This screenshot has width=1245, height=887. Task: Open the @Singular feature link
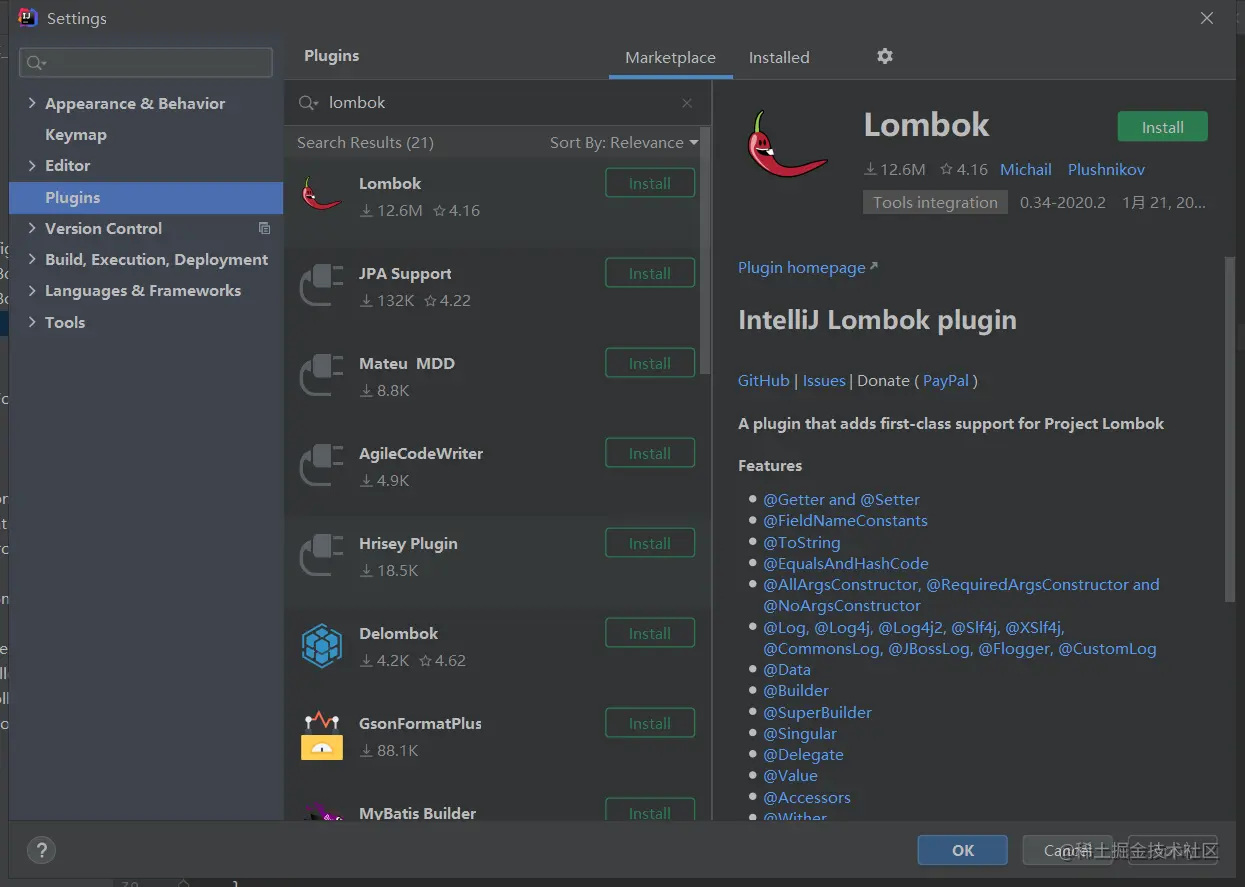800,734
